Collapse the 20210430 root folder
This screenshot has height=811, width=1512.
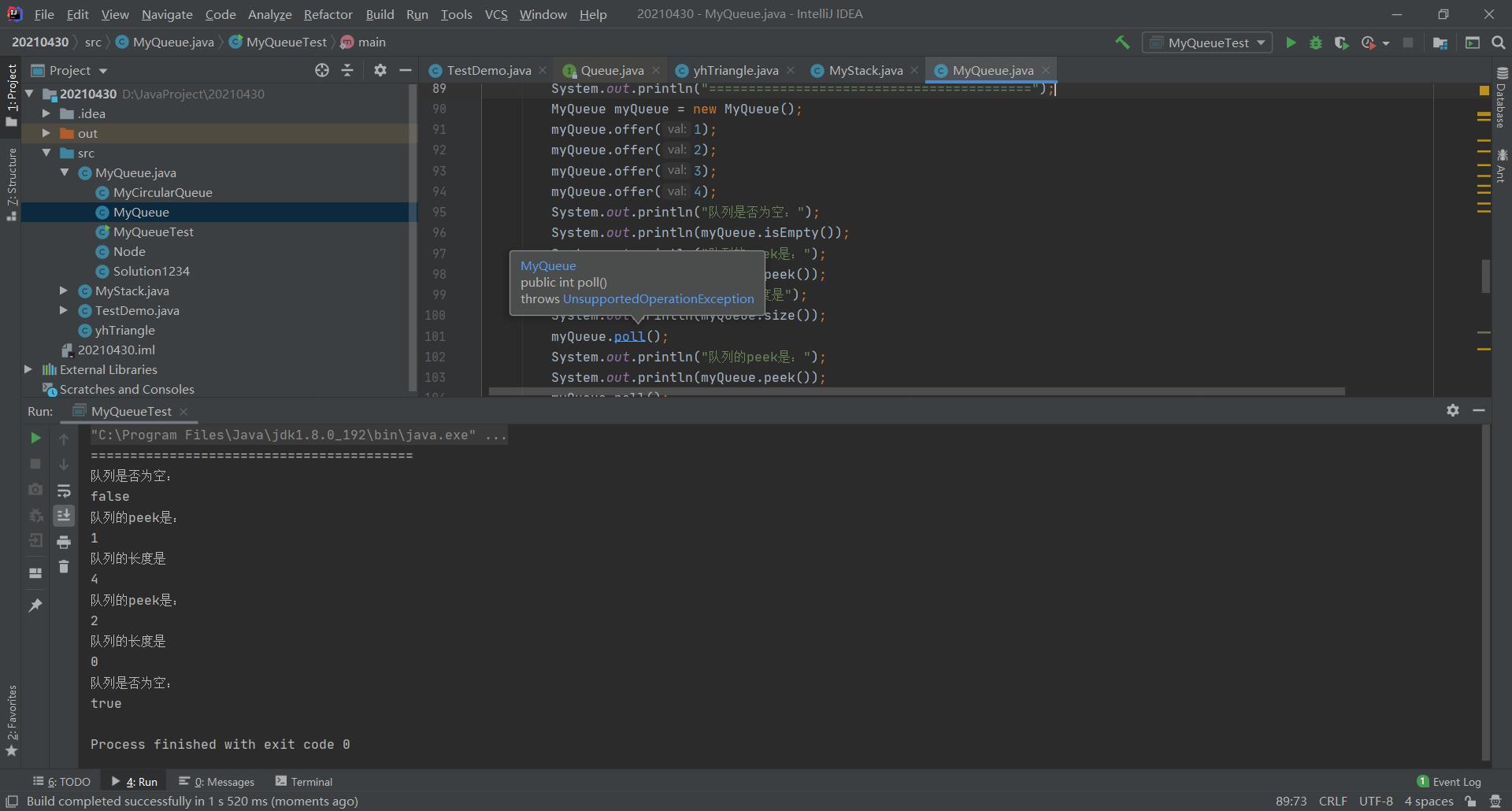click(29, 94)
